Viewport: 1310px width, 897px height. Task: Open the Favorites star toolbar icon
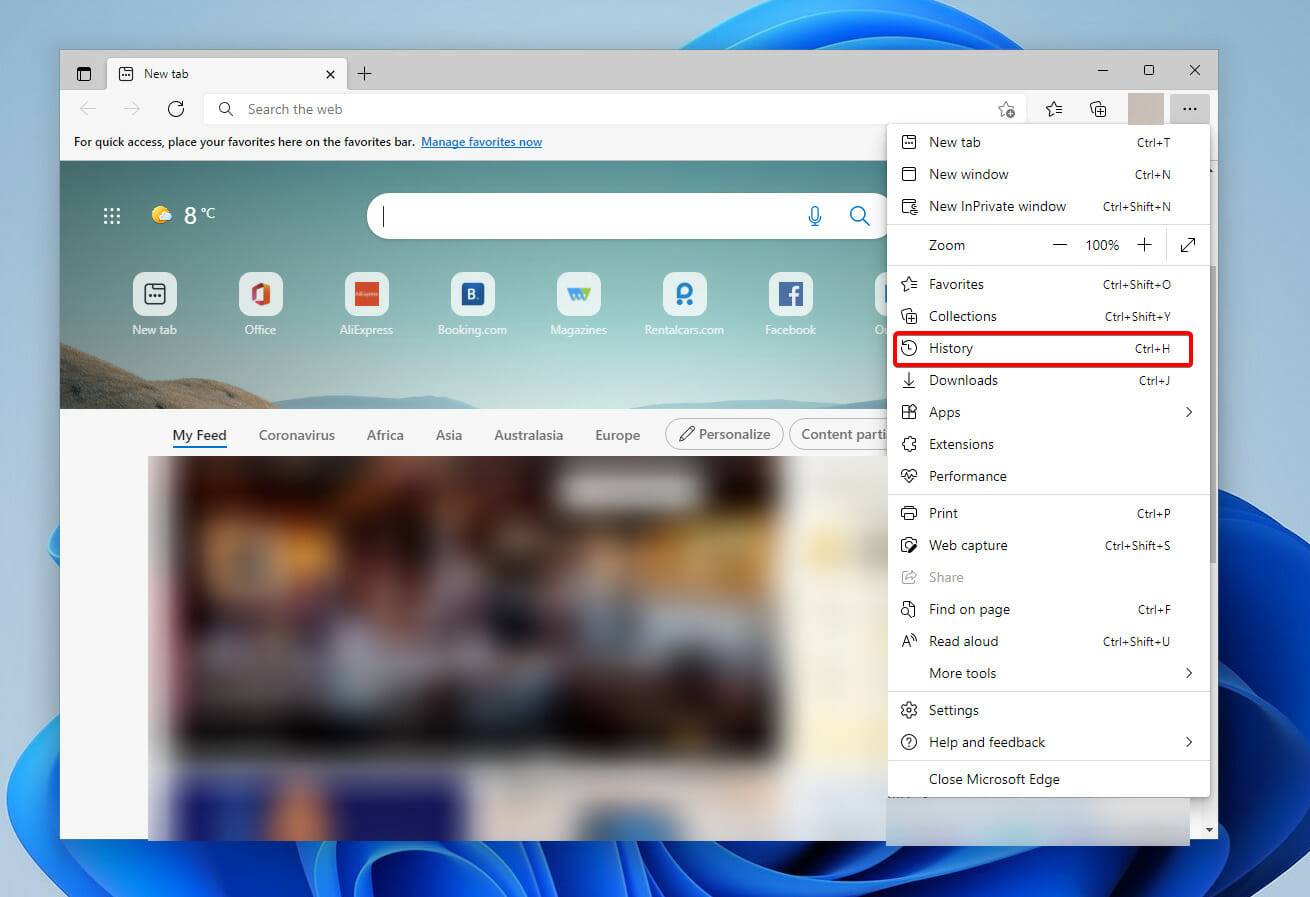pos(1054,109)
